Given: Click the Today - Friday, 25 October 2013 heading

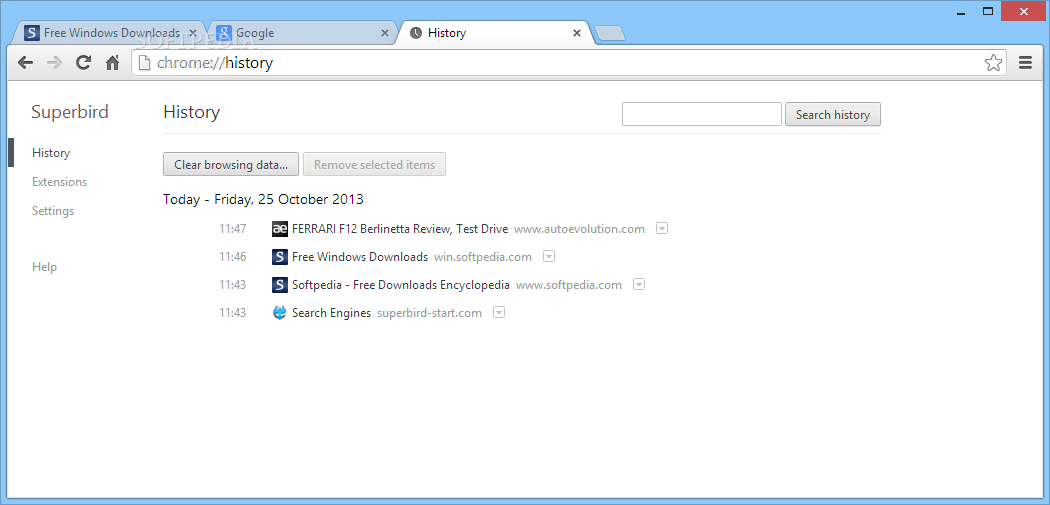Looking at the screenshot, I should tap(263, 199).
